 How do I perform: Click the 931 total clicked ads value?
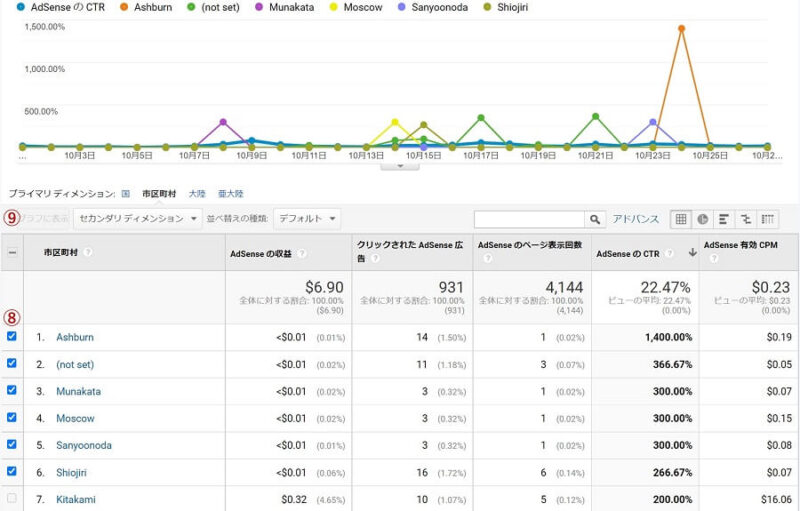tap(451, 287)
